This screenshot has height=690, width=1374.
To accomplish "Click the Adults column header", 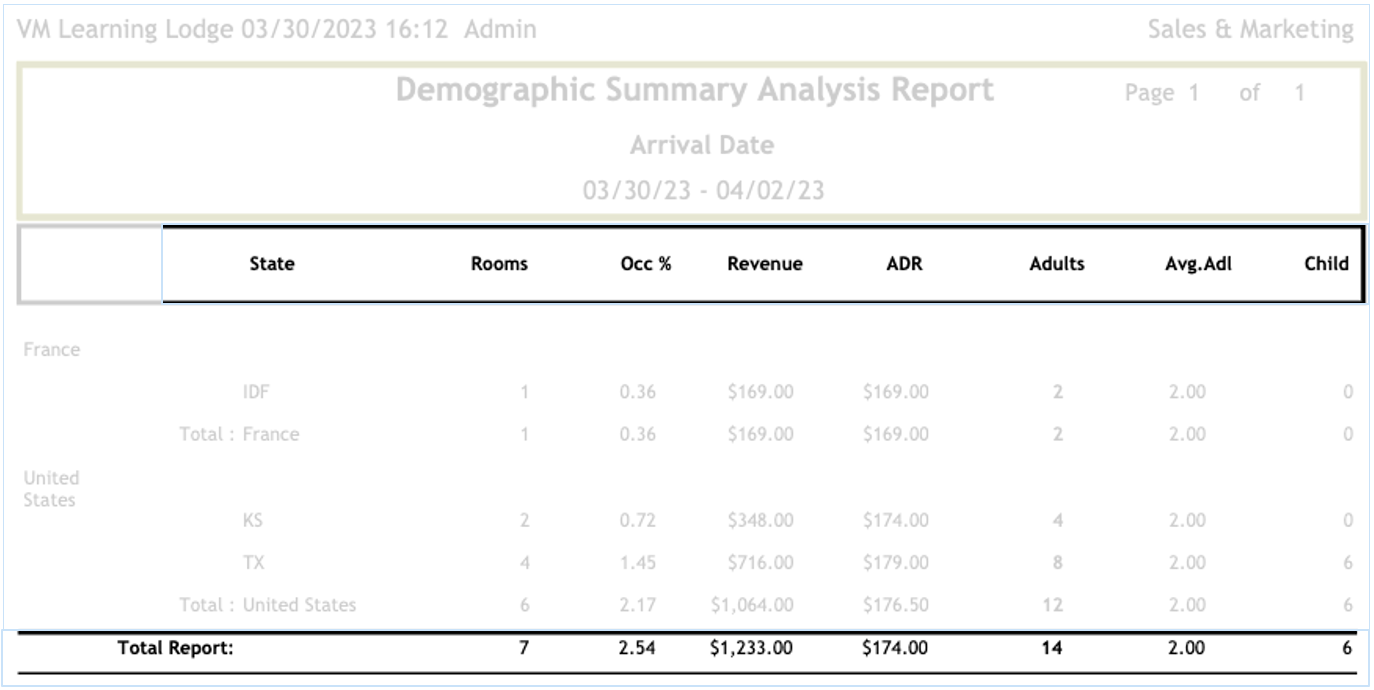I will [x=1057, y=264].
